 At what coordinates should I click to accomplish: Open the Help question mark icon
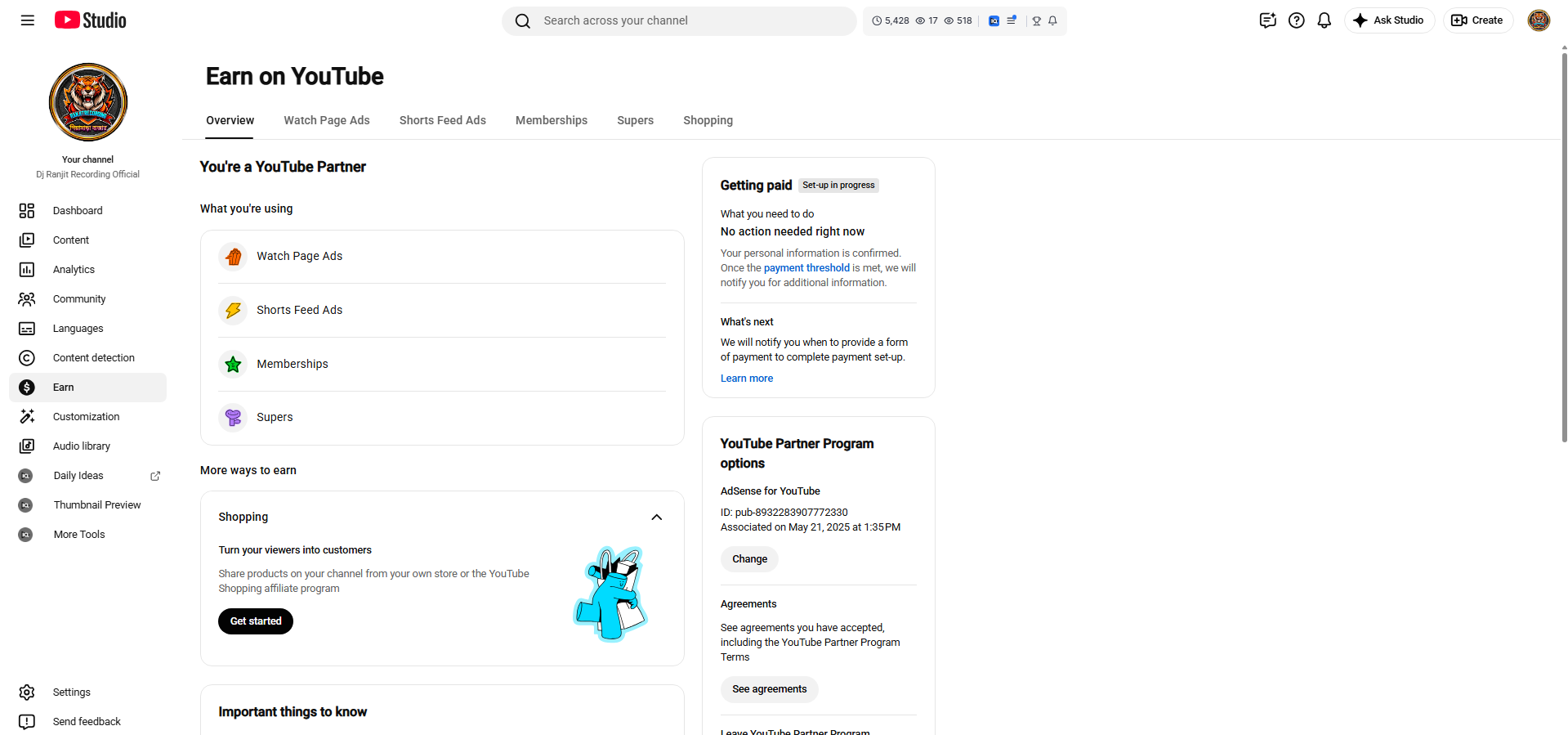point(1297,20)
